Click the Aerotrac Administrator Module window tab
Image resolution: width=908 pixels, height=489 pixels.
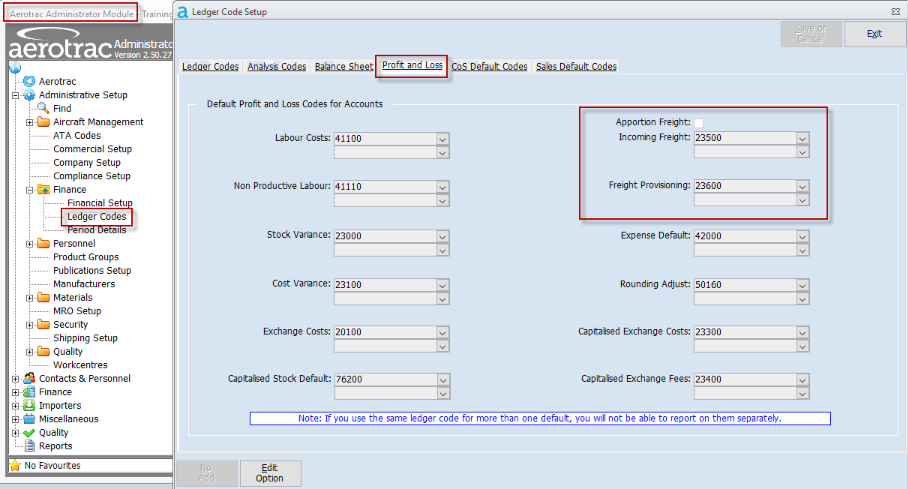click(x=71, y=13)
